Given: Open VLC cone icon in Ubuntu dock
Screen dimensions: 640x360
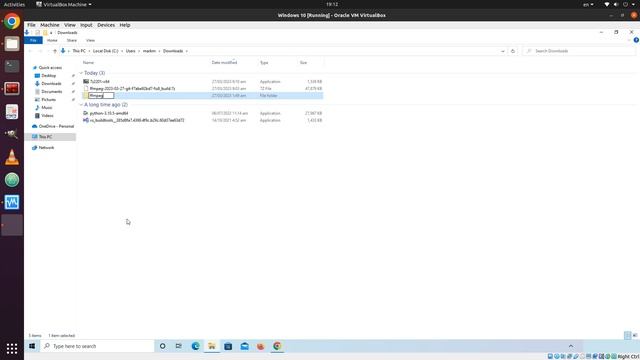Looking at the screenshot, I should coord(12,157).
